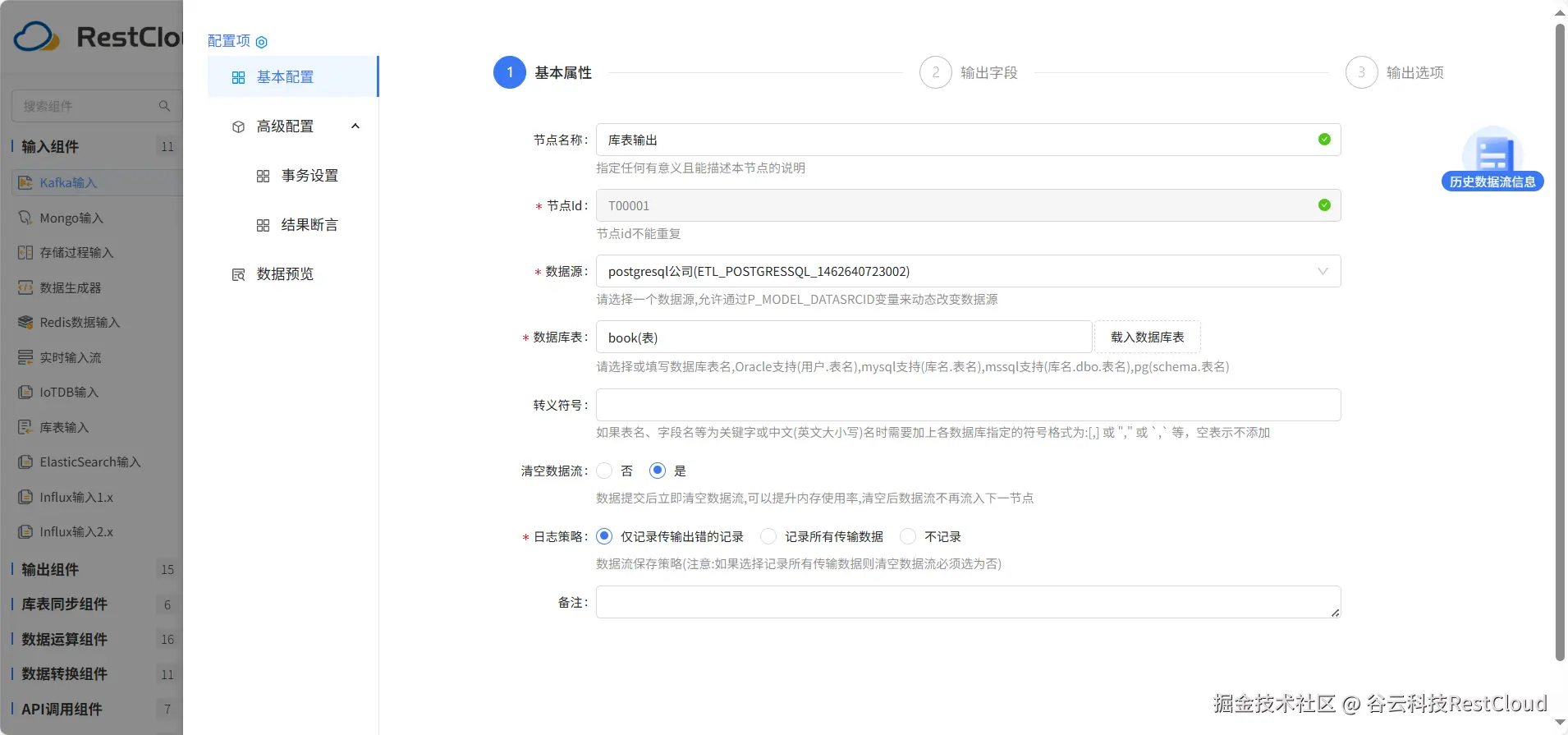Click the 转义符号 input field
Viewport: 1568px width, 735px height.
pos(968,405)
